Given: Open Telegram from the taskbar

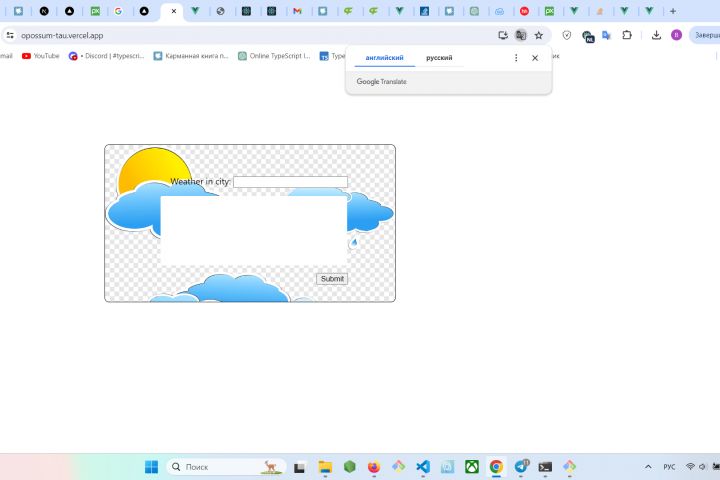Looking at the screenshot, I should pyautogui.click(x=521, y=467).
